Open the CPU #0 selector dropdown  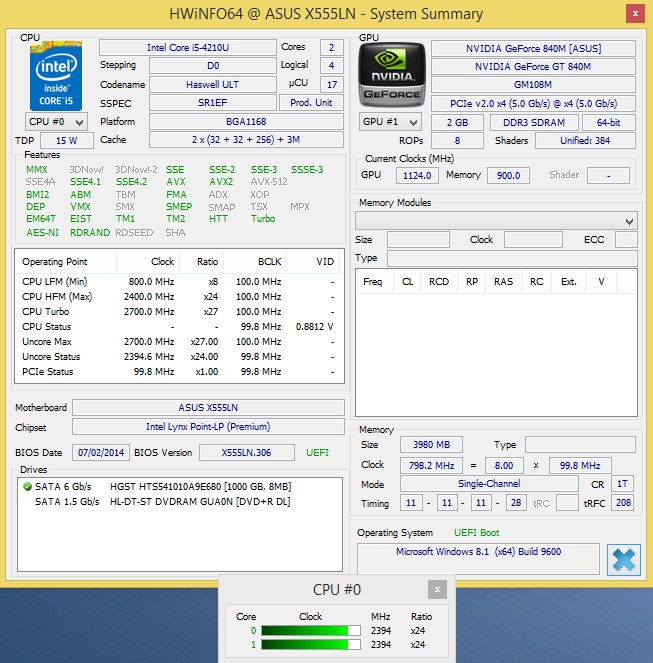[x=56, y=122]
